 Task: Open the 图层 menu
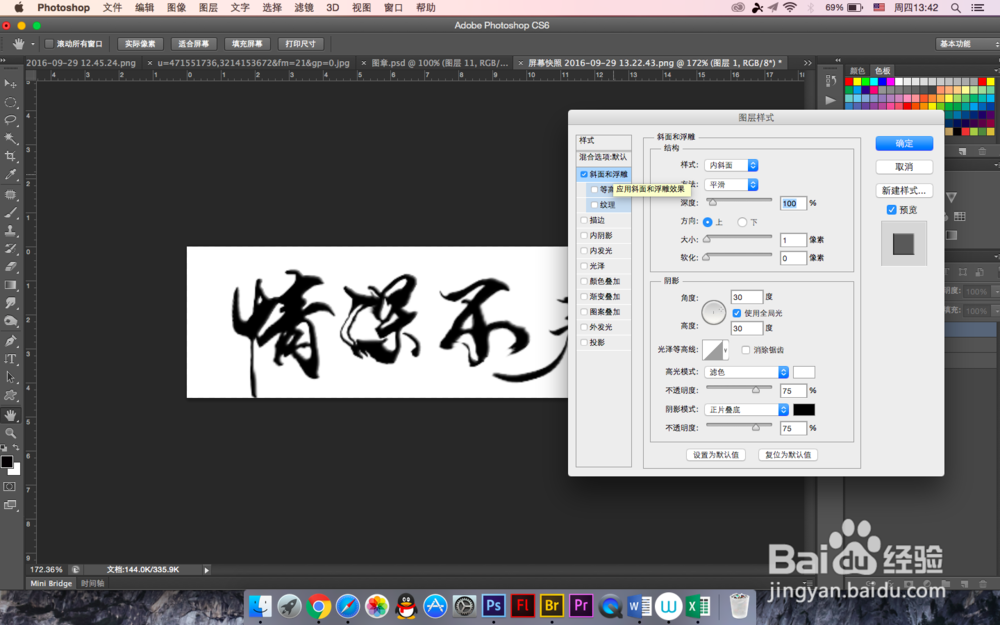coord(208,8)
